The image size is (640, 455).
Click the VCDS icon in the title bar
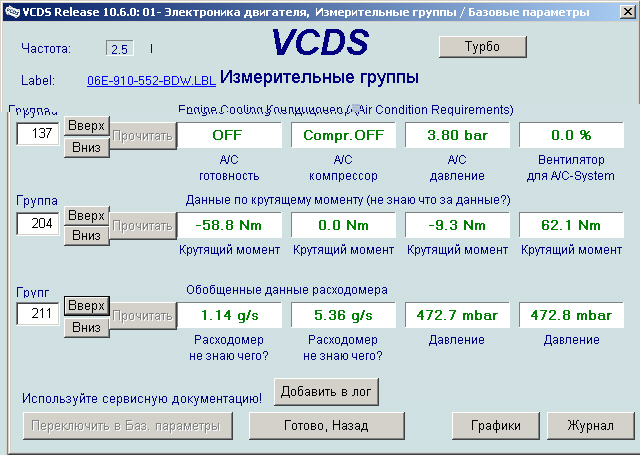pyautogui.click(x=11, y=12)
